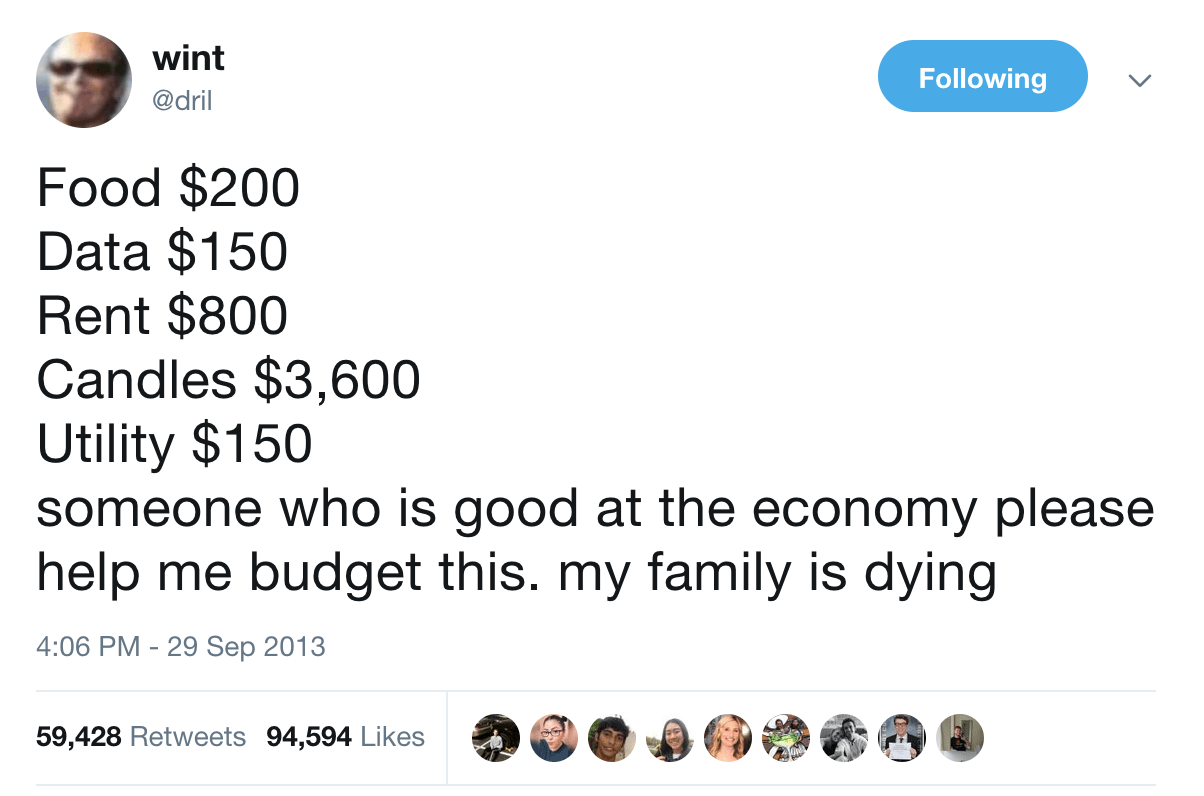Click the "Candles $3,600" line of the tweet

pos(228,380)
